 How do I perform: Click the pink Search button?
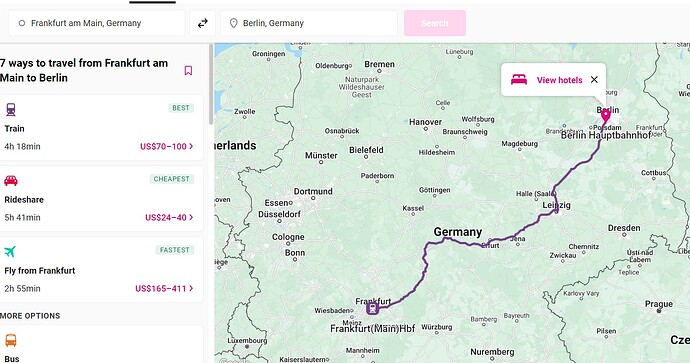pos(435,23)
